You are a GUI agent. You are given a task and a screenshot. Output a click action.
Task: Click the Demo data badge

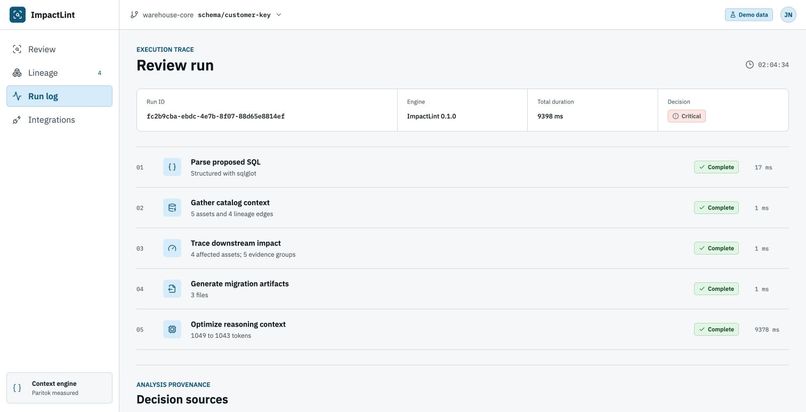click(x=749, y=15)
